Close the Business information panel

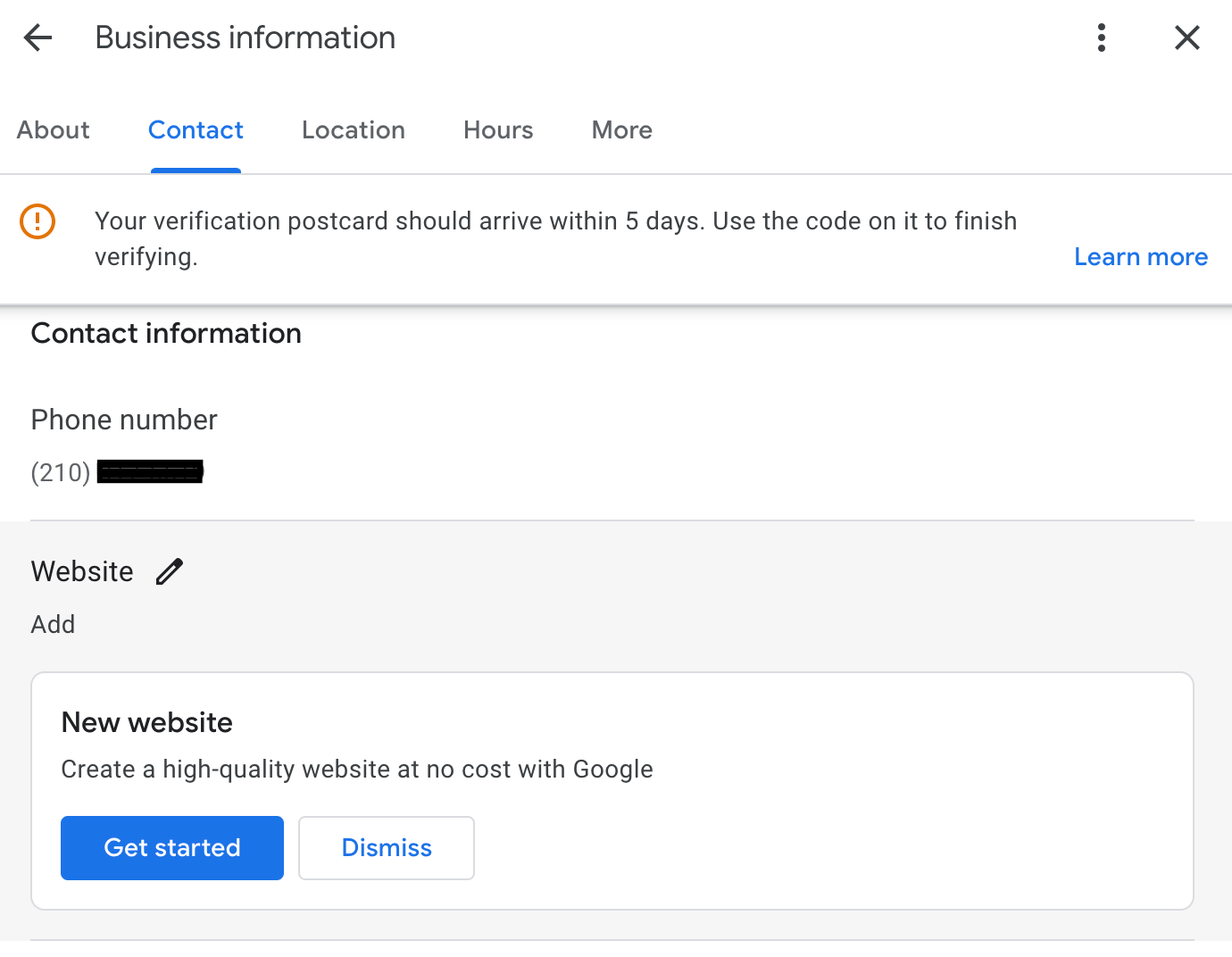(1186, 37)
